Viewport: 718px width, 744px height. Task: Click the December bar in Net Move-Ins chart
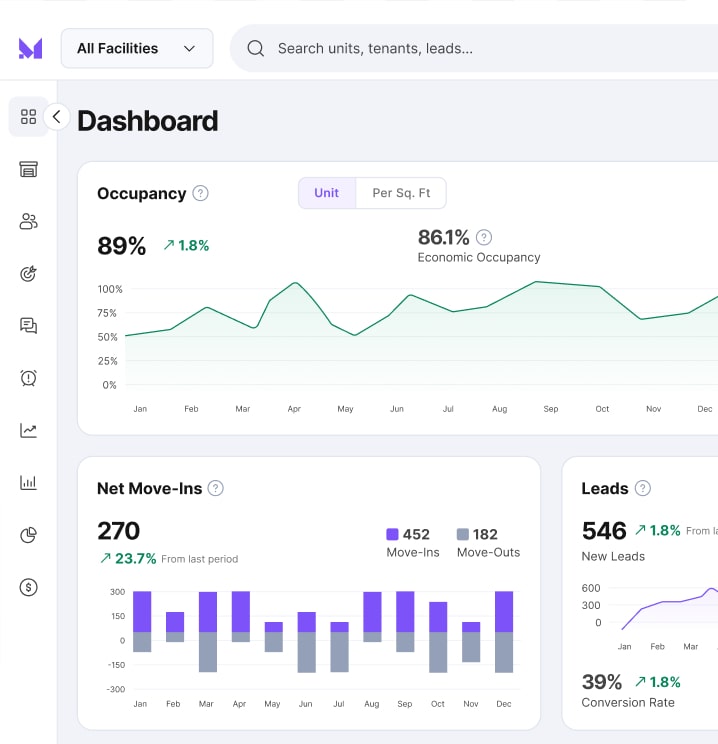[504, 632]
